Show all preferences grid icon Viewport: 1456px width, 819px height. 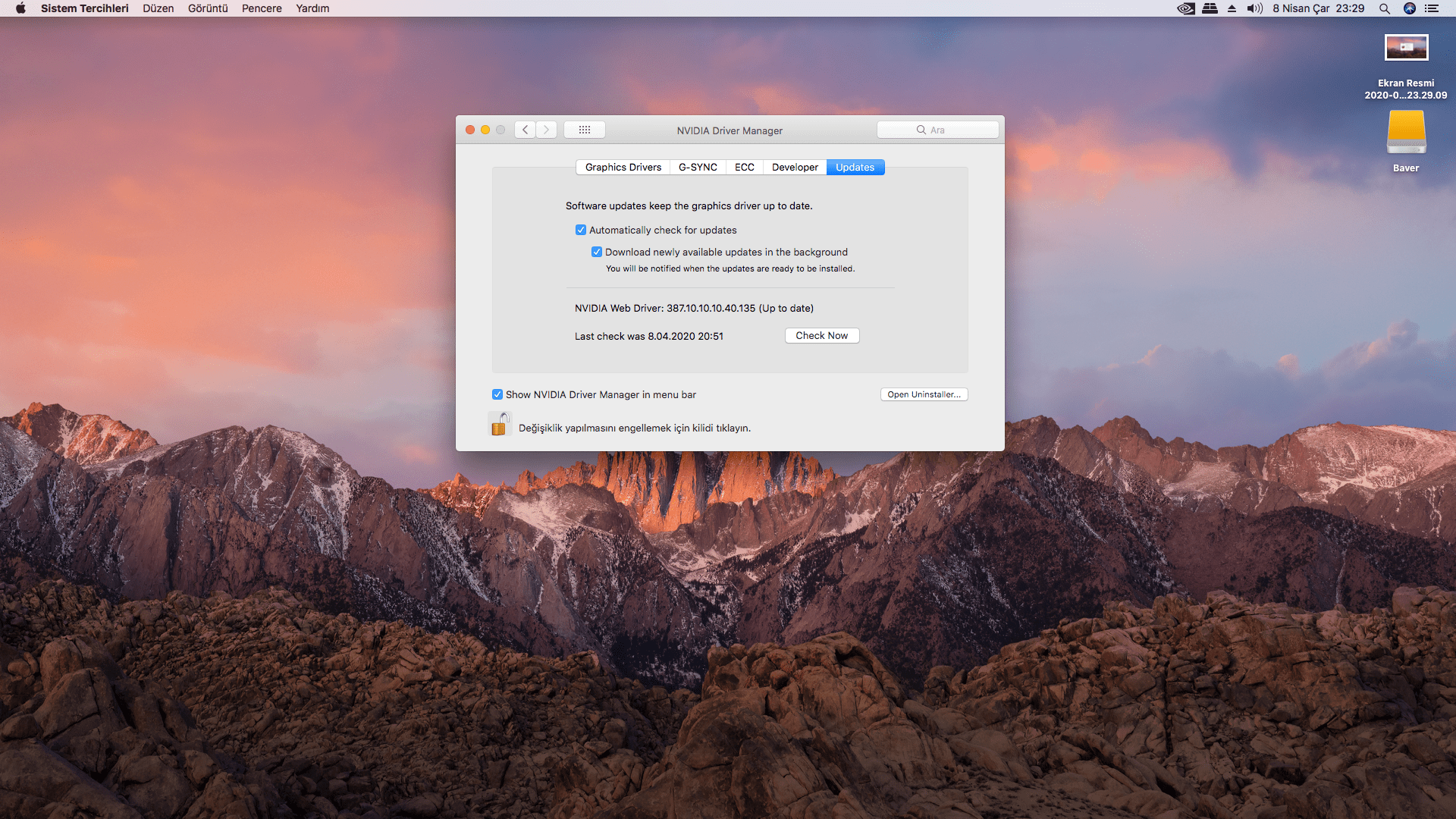point(584,130)
